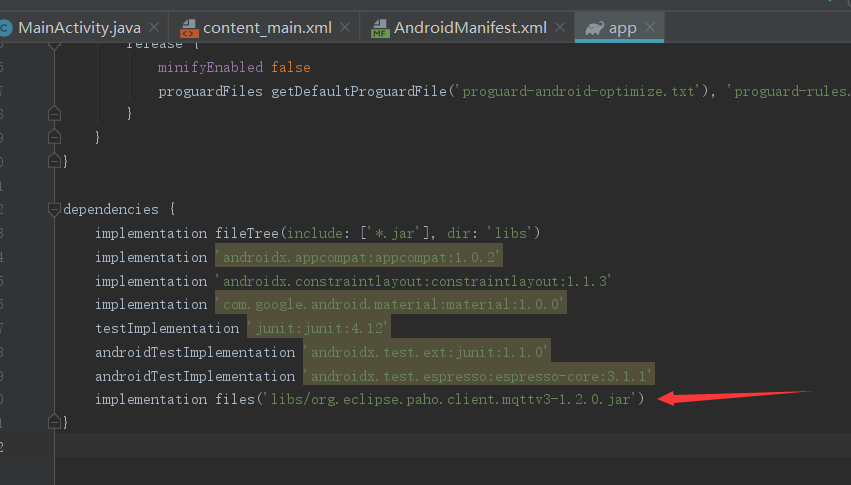Viewport: 851px width, 485px height.
Task: Close the MainActivity.java tab
Action: coord(154,27)
